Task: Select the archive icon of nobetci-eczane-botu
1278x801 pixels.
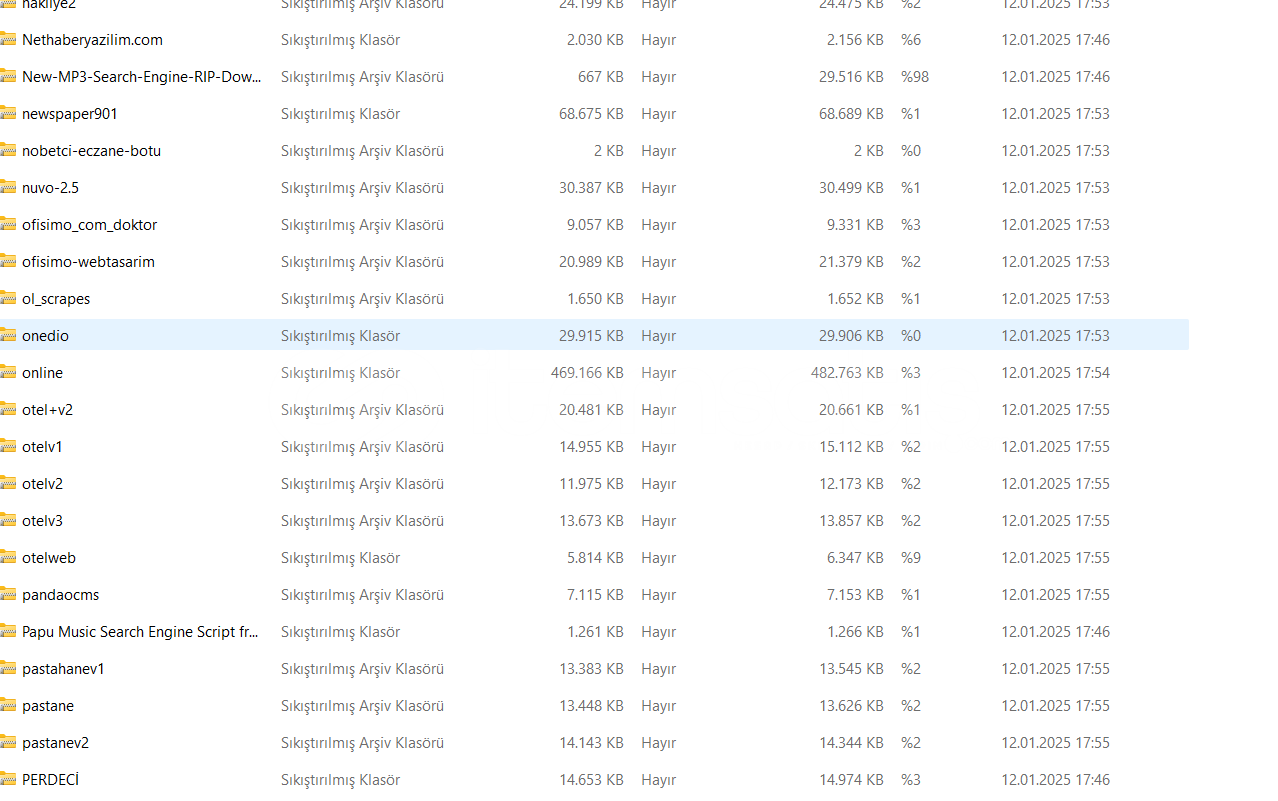Action: click(8, 151)
